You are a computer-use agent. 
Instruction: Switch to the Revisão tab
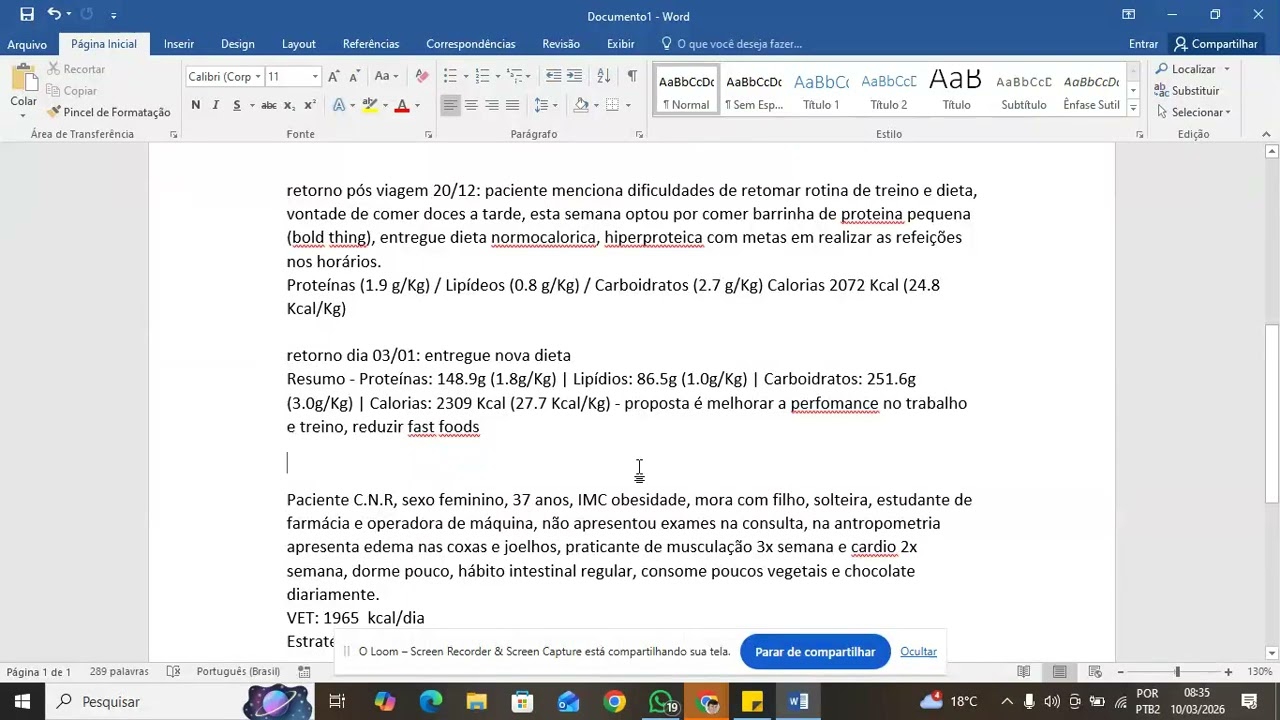coord(561,44)
